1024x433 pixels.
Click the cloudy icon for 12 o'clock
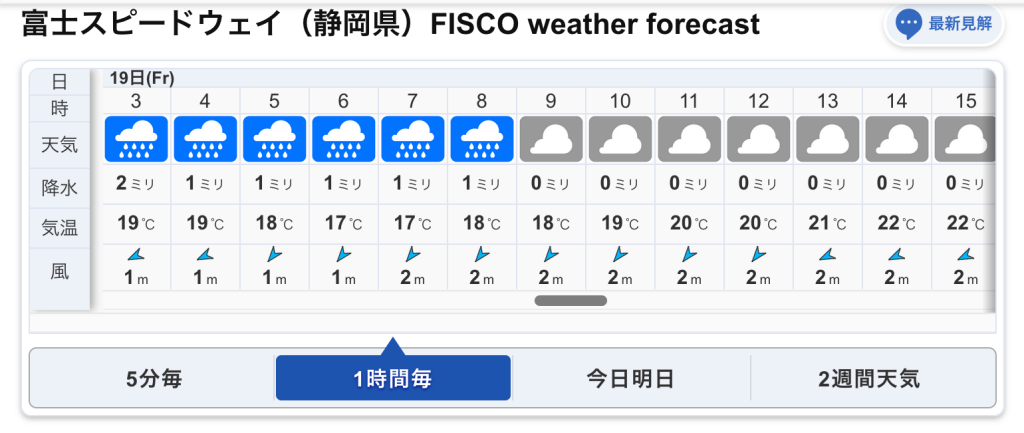click(759, 139)
